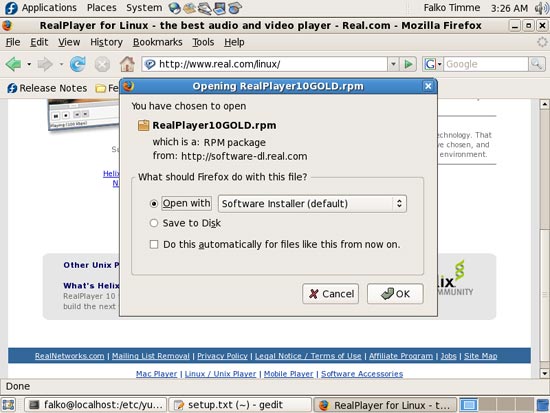The width and height of the screenshot is (550, 413).
Task: Click the Mailing List Removal link
Action: pyautogui.click(x=150, y=356)
